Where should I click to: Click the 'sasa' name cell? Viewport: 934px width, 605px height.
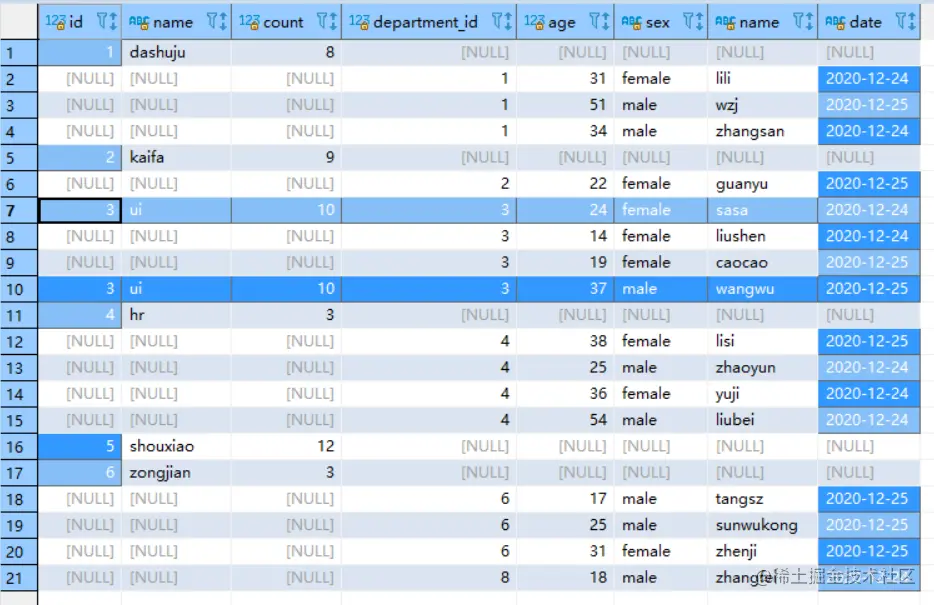pyautogui.click(x=763, y=210)
